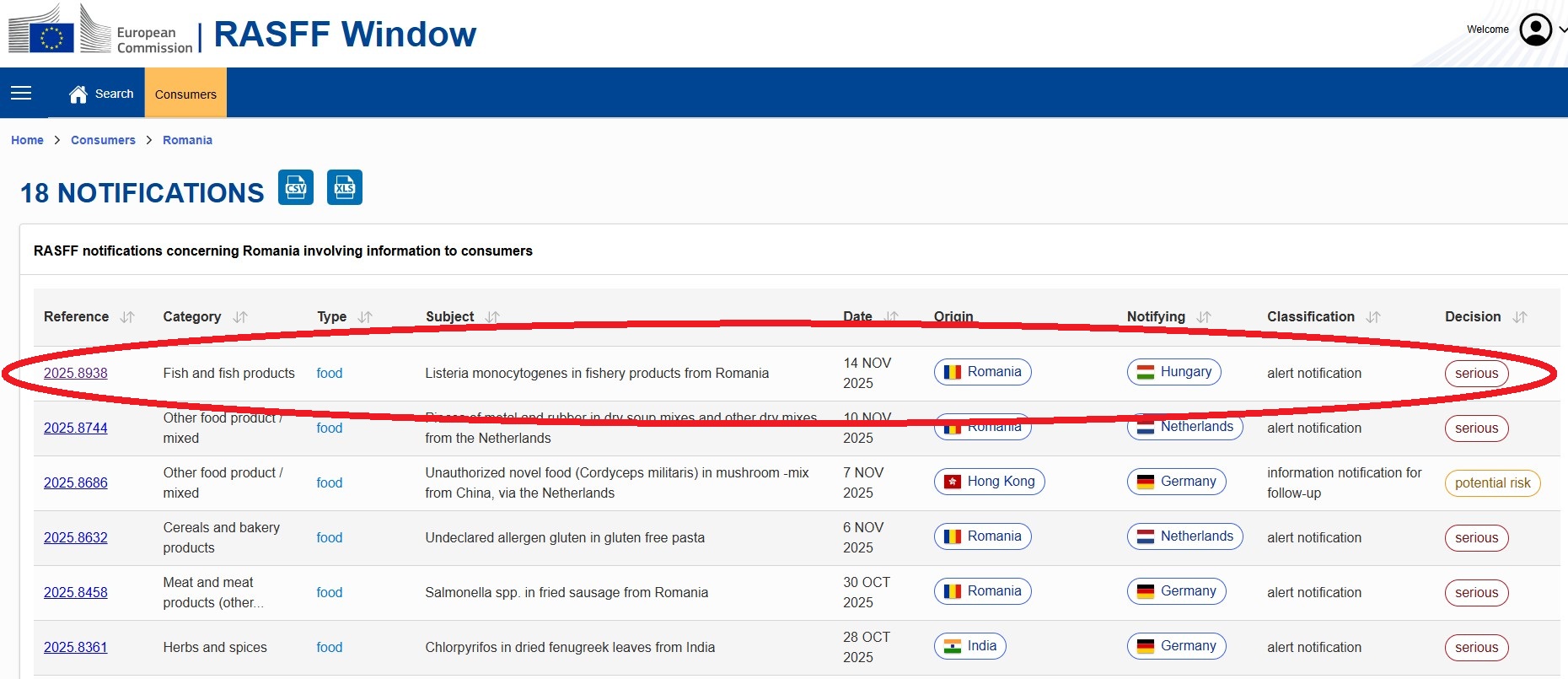Switch to the Consumers tab

185,94
